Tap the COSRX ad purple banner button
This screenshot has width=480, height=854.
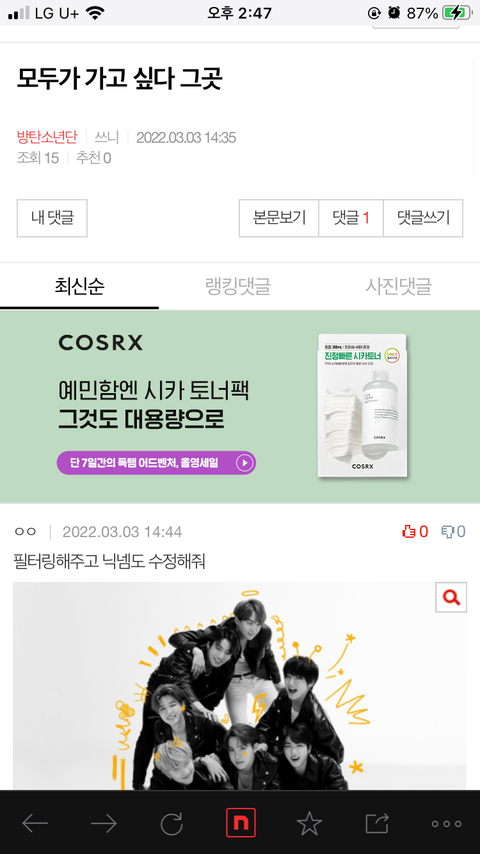coord(156,463)
